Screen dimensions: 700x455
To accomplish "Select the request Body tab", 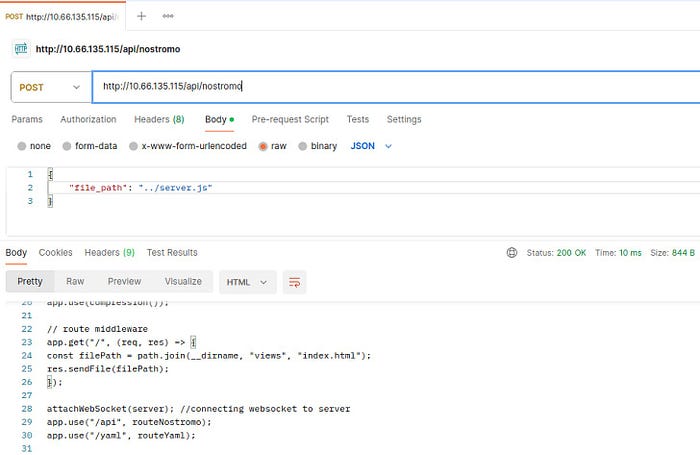I will pos(219,120).
